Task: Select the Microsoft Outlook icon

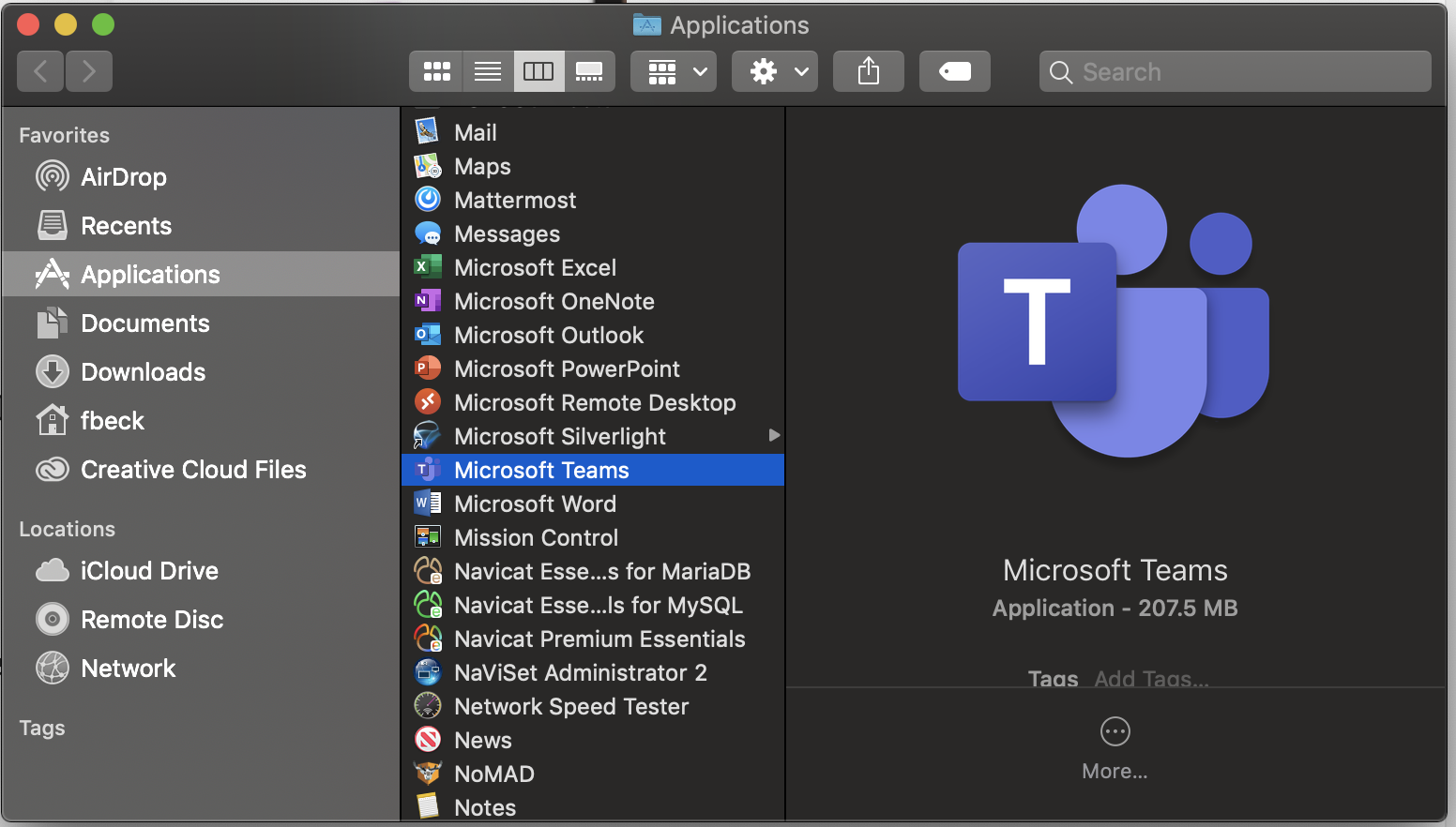Action: click(x=428, y=334)
